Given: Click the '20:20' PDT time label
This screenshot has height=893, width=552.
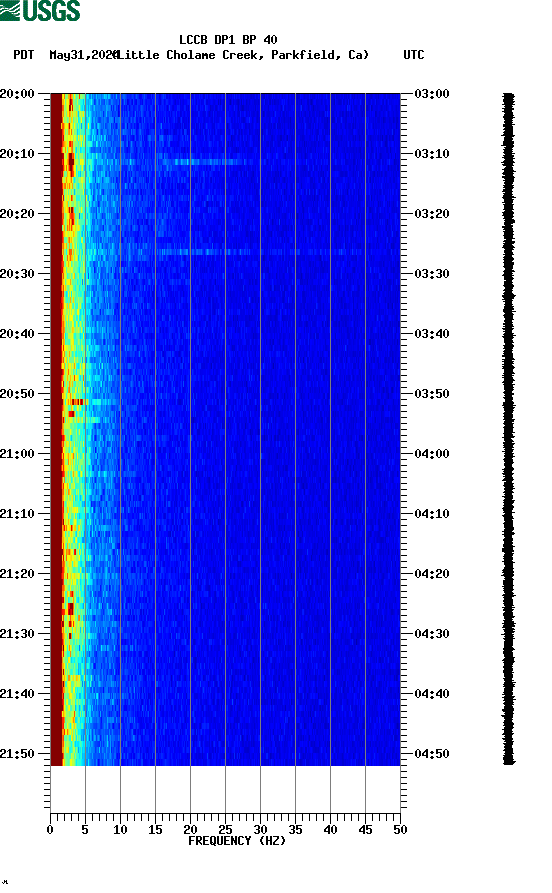Looking at the screenshot, I should pos(17,214).
